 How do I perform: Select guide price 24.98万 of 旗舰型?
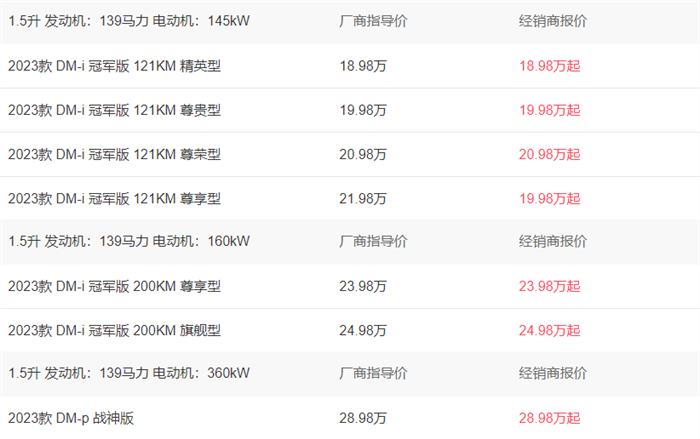coord(363,330)
